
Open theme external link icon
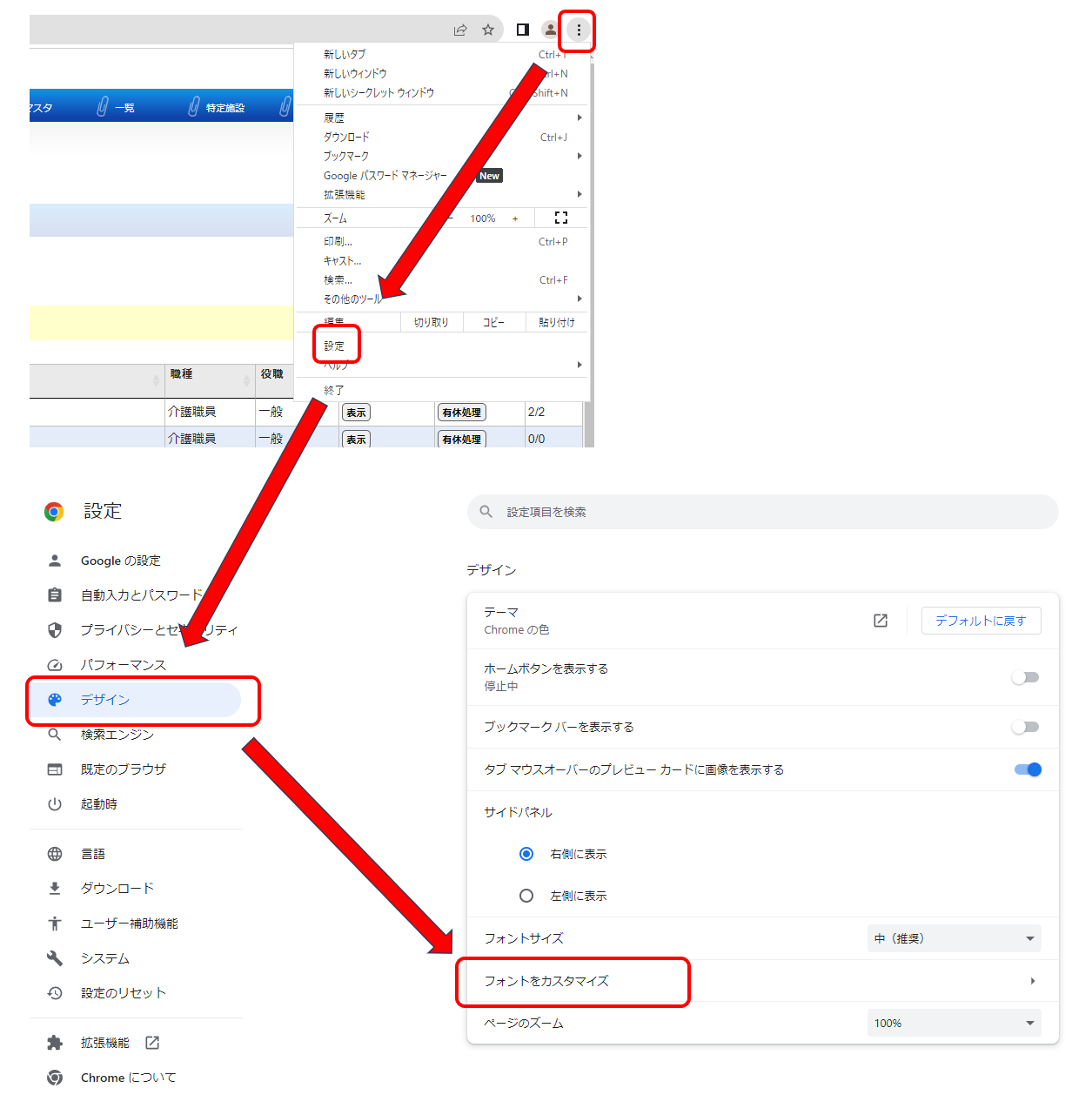coord(881,621)
